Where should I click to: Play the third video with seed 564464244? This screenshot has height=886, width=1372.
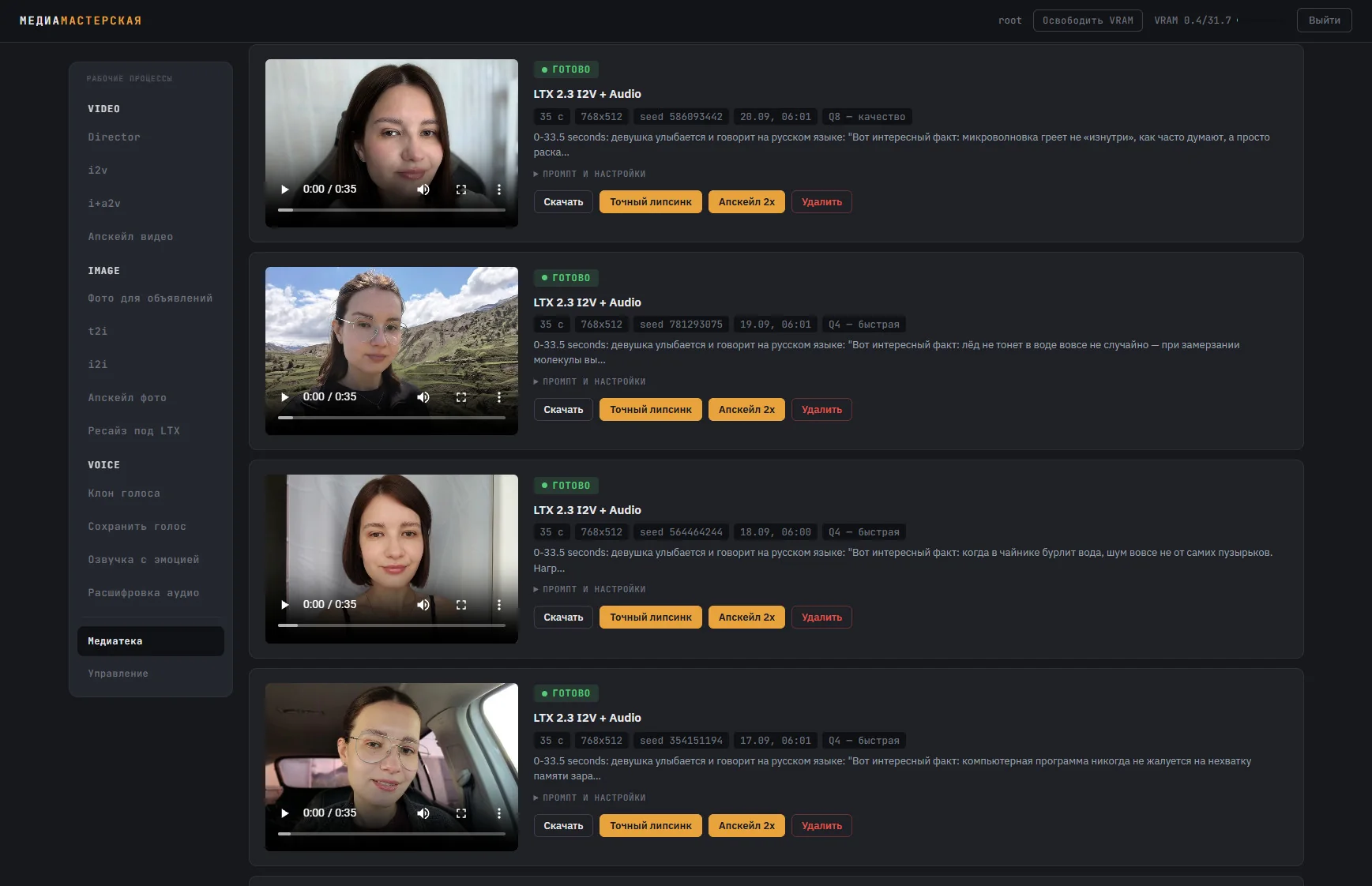(x=284, y=605)
